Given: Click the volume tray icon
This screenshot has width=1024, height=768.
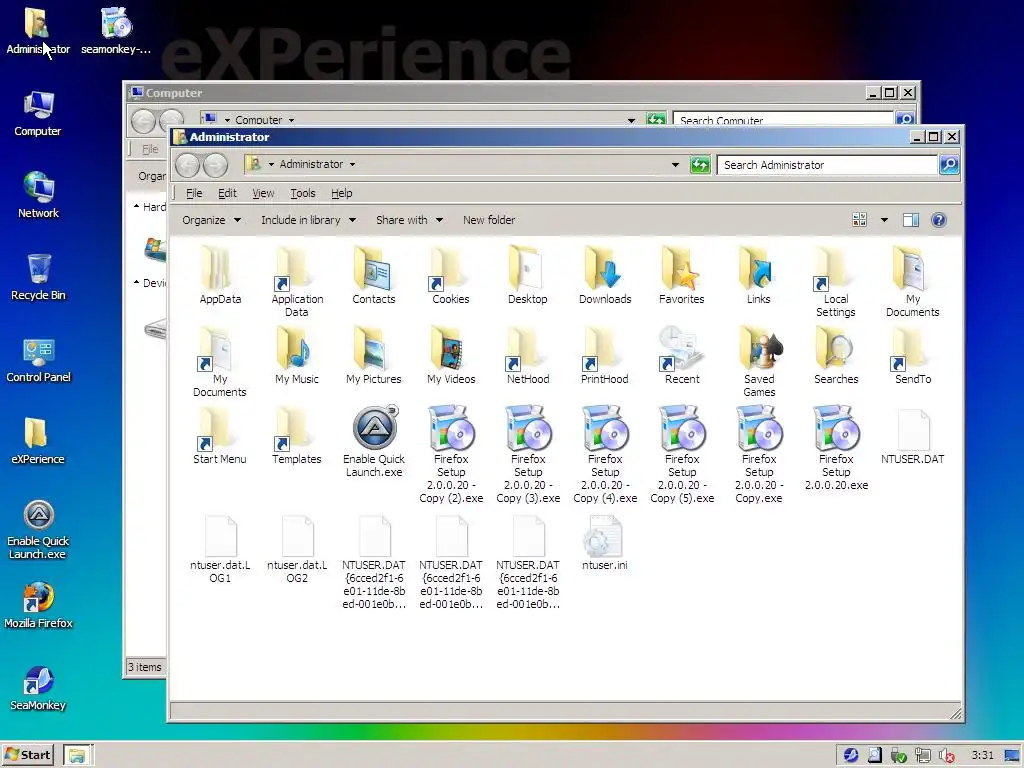Looking at the screenshot, I should point(946,756).
